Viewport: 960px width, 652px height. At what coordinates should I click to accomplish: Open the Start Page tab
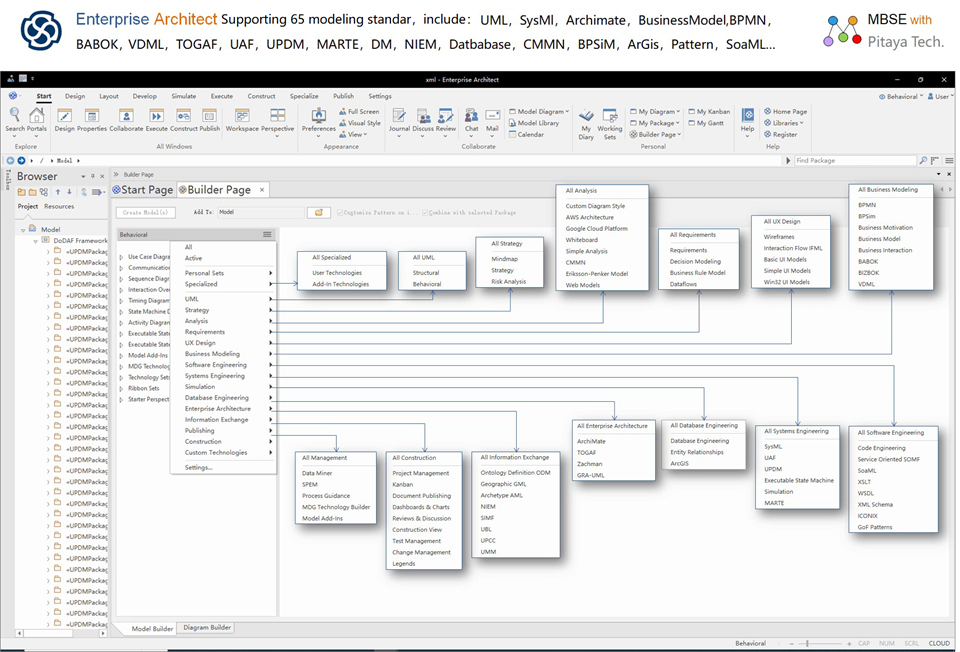pyautogui.click(x=143, y=190)
